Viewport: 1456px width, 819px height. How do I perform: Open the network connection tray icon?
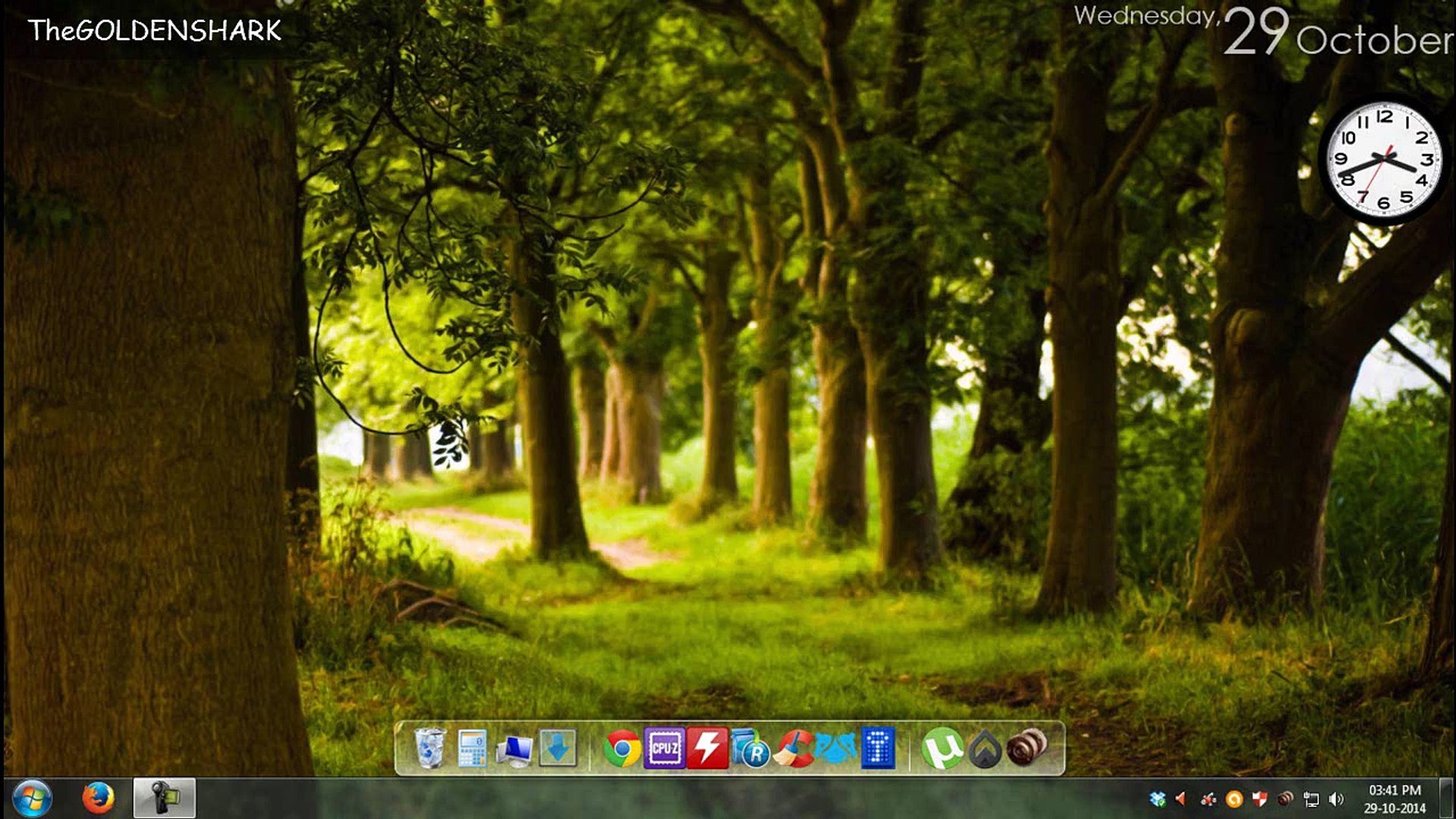click(1311, 799)
